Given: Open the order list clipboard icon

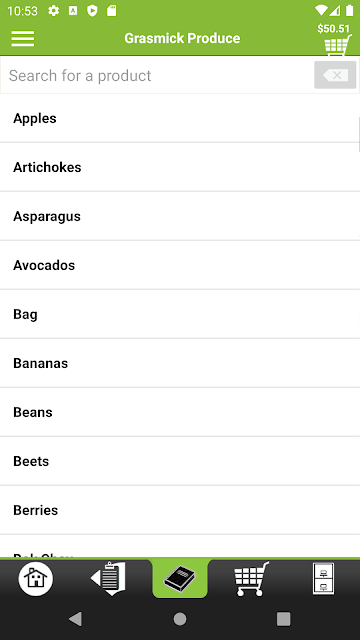Looking at the screenshot, I should 108,578.
